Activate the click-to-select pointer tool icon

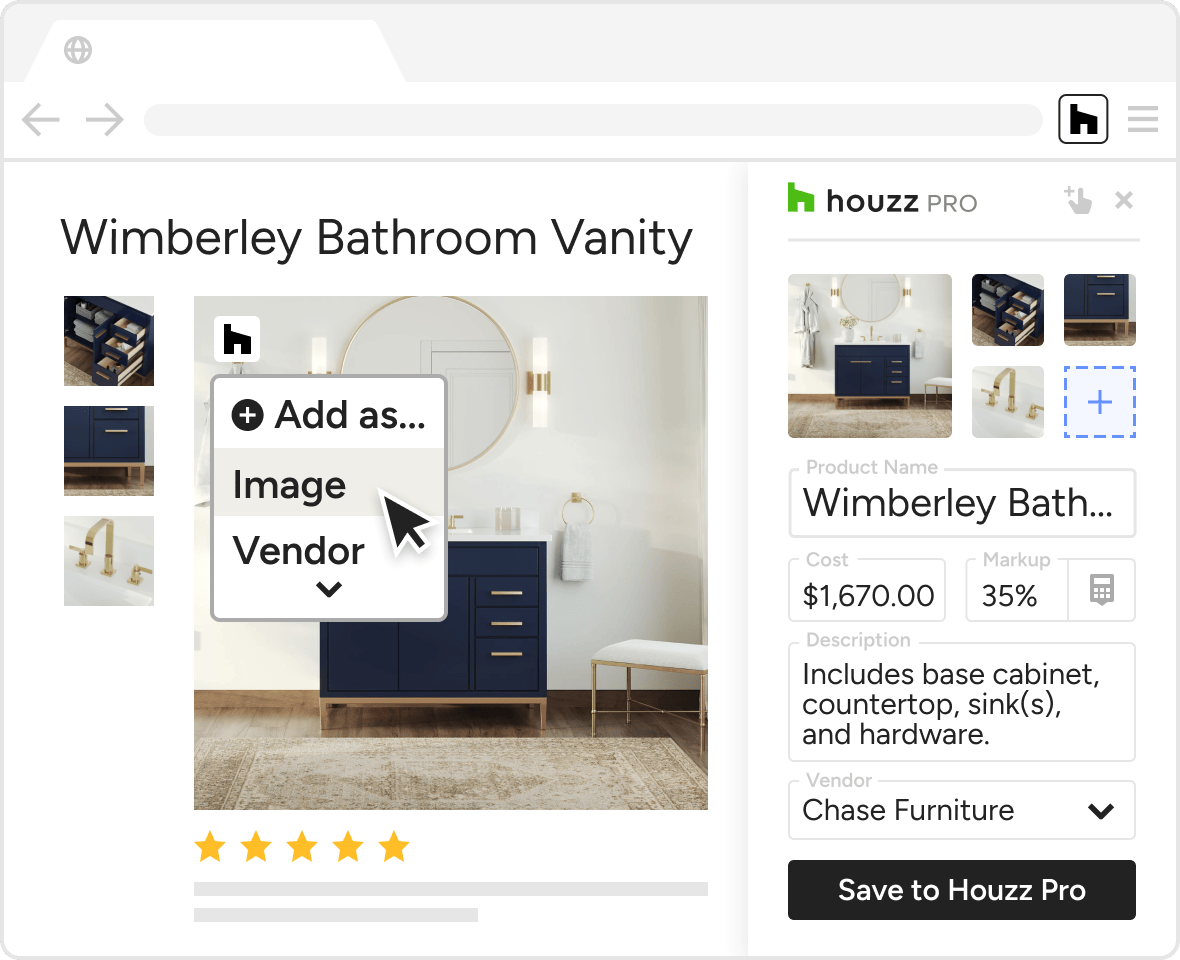pyautogui.click(x=1078, y=200)
